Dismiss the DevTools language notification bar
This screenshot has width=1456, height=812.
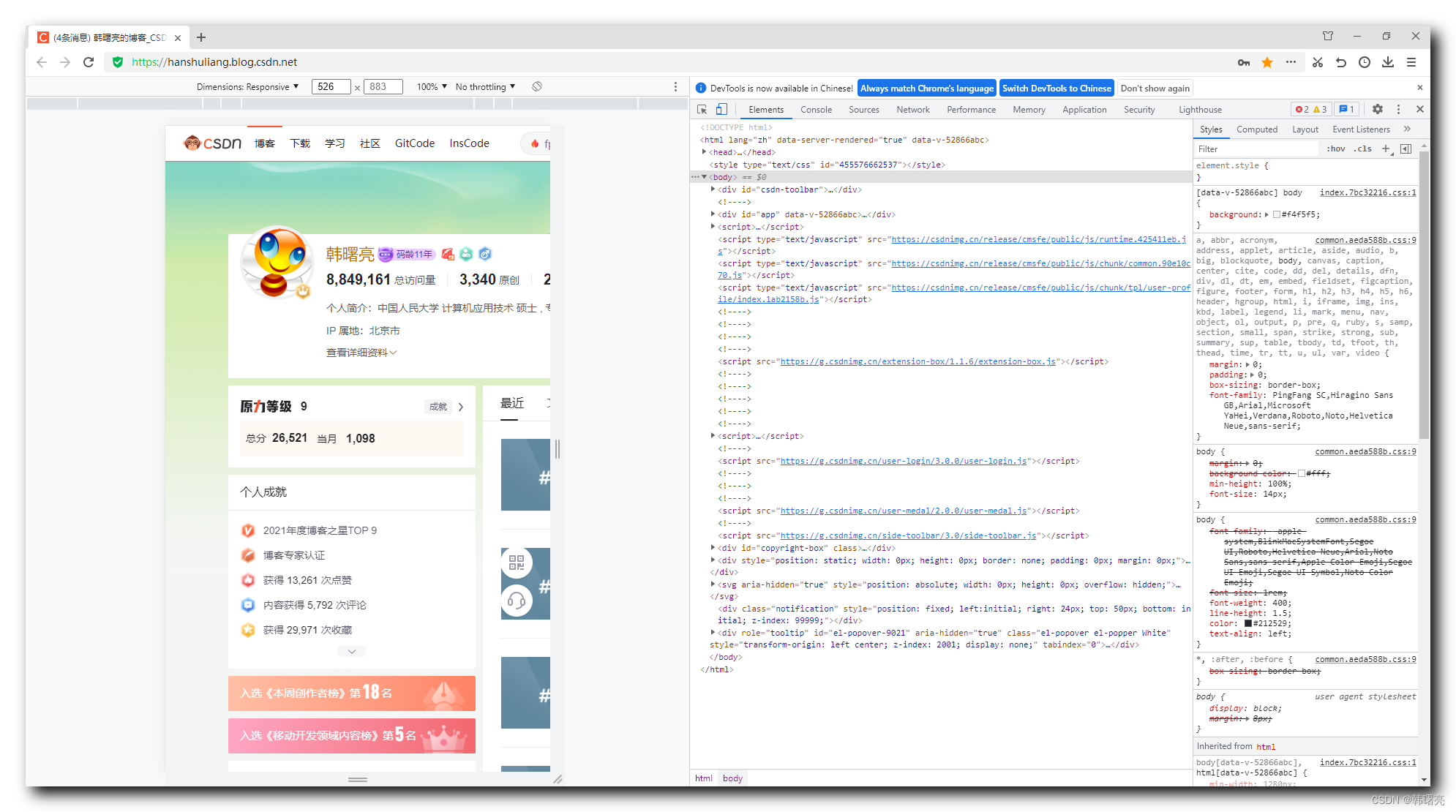pyautogui.click(x=1420, y=88)
